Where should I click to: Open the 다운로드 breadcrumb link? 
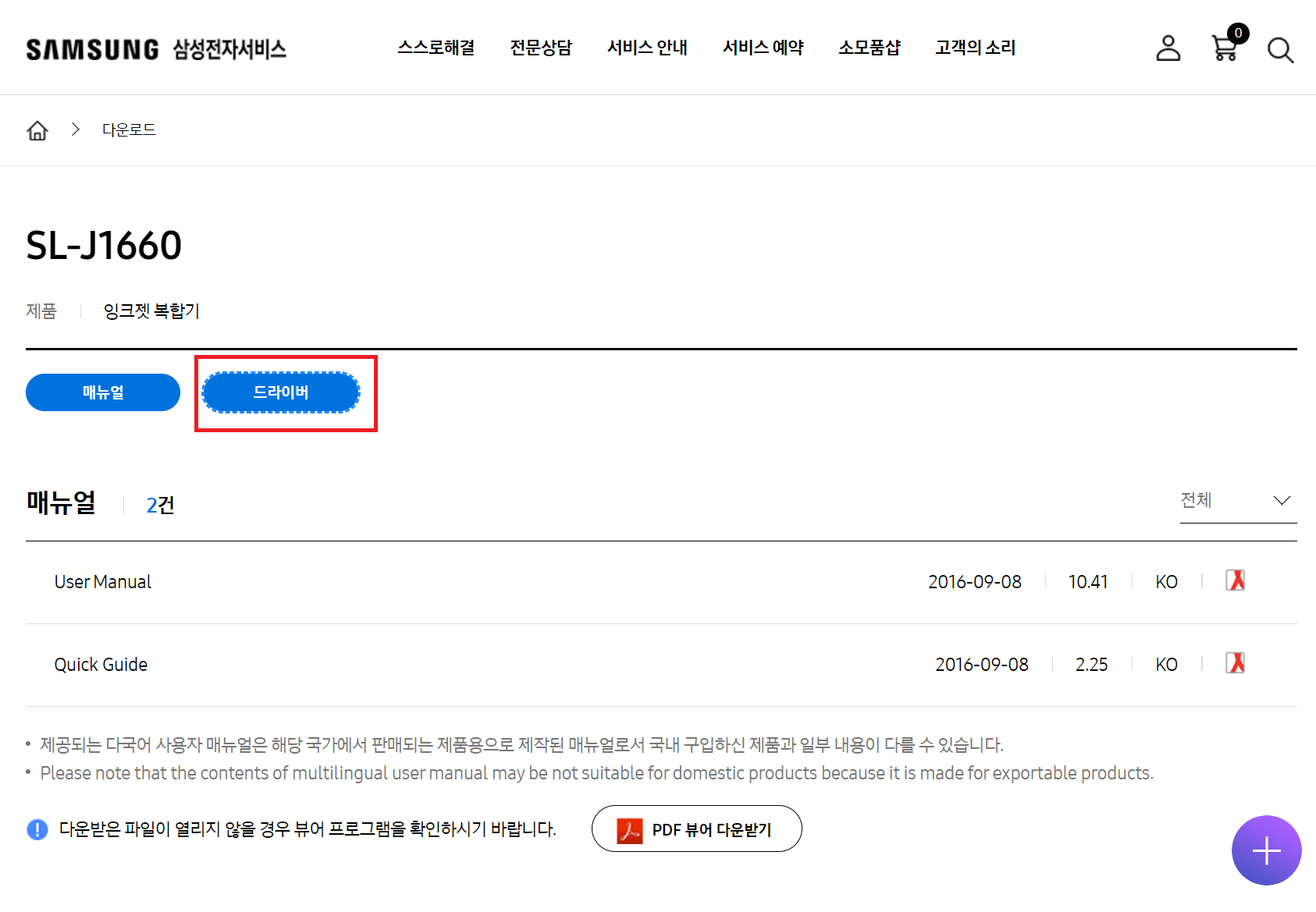(x=129, y=130)
